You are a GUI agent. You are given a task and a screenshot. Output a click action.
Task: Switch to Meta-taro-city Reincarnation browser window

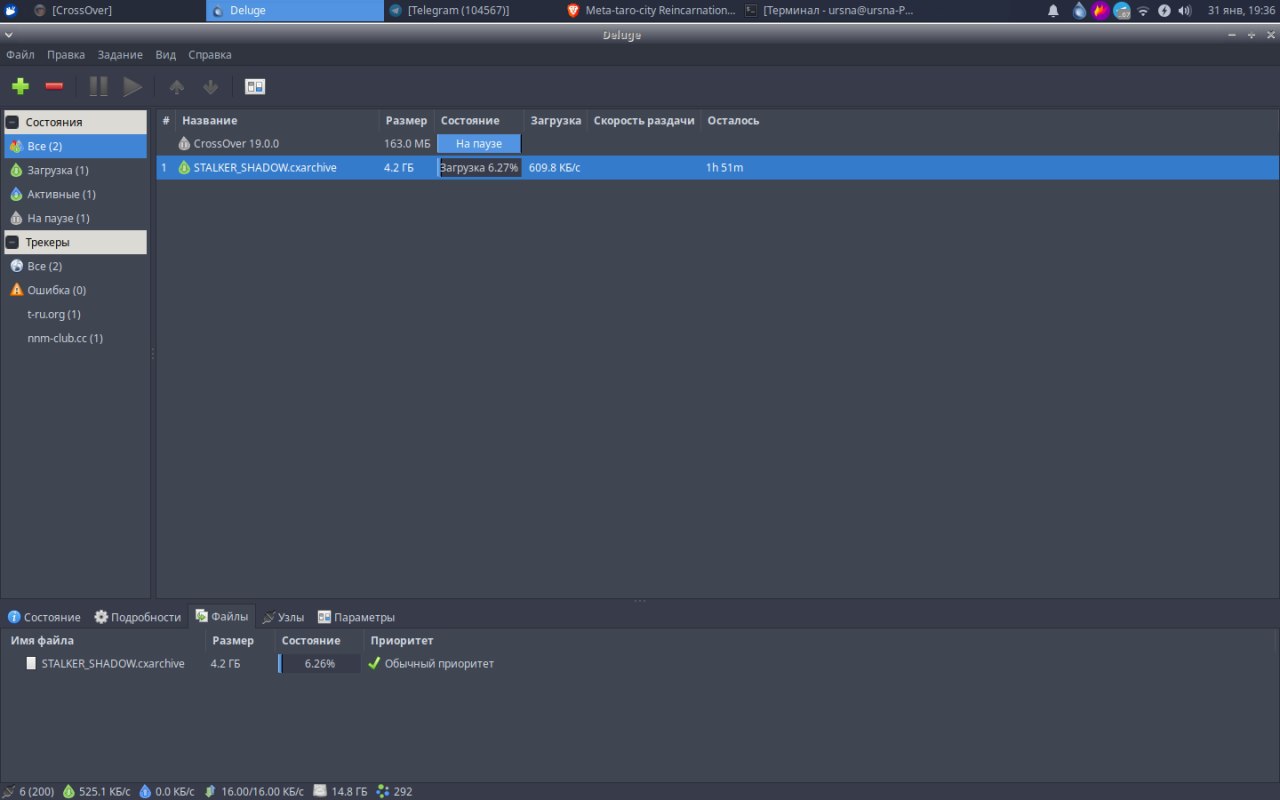650,10
